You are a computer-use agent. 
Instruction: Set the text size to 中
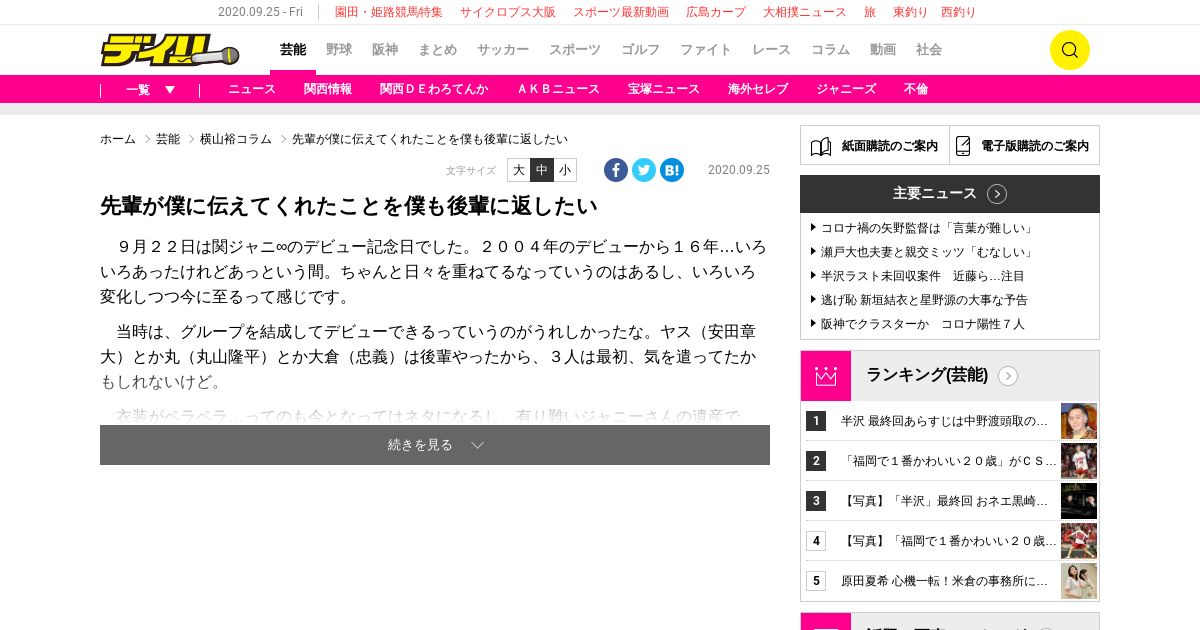[542, 170]
